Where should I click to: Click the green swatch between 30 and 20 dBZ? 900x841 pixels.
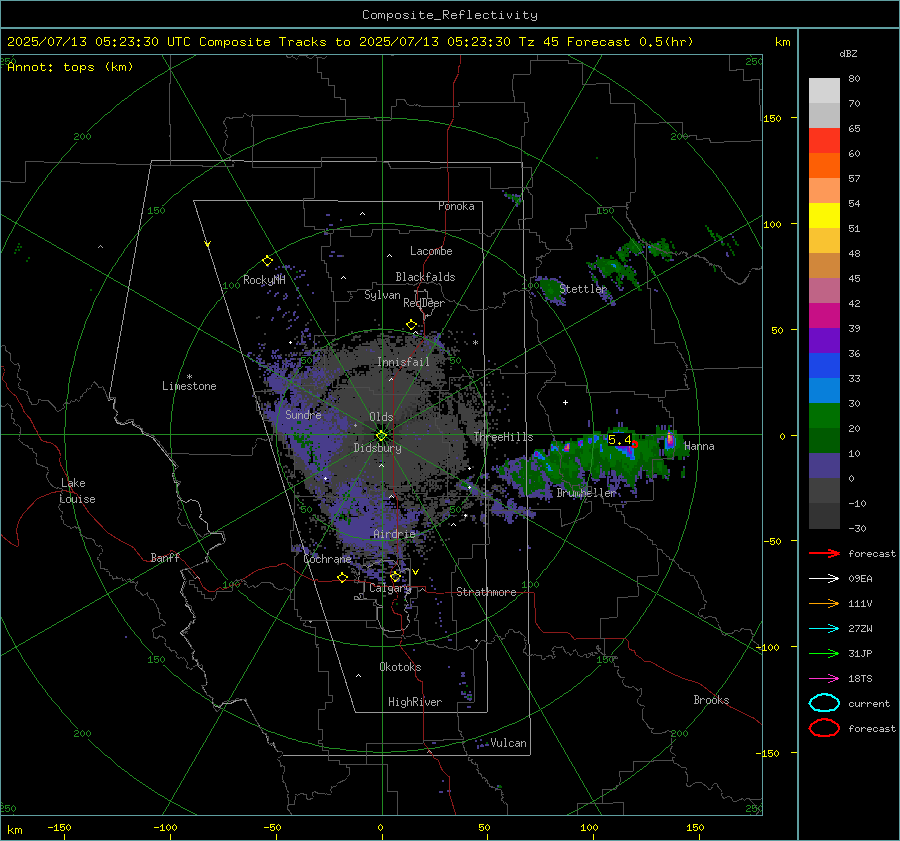tap(824, 416)
